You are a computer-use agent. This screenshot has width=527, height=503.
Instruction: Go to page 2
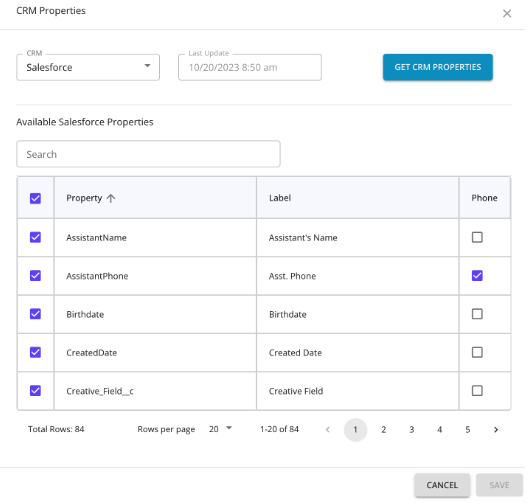[x=383, y=429]
